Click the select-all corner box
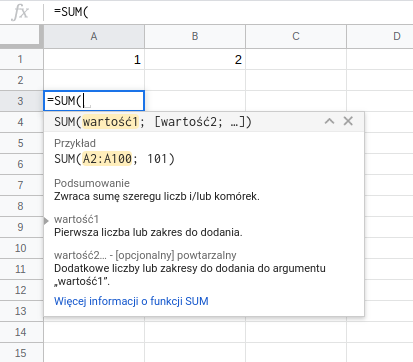 click(21, 36)
